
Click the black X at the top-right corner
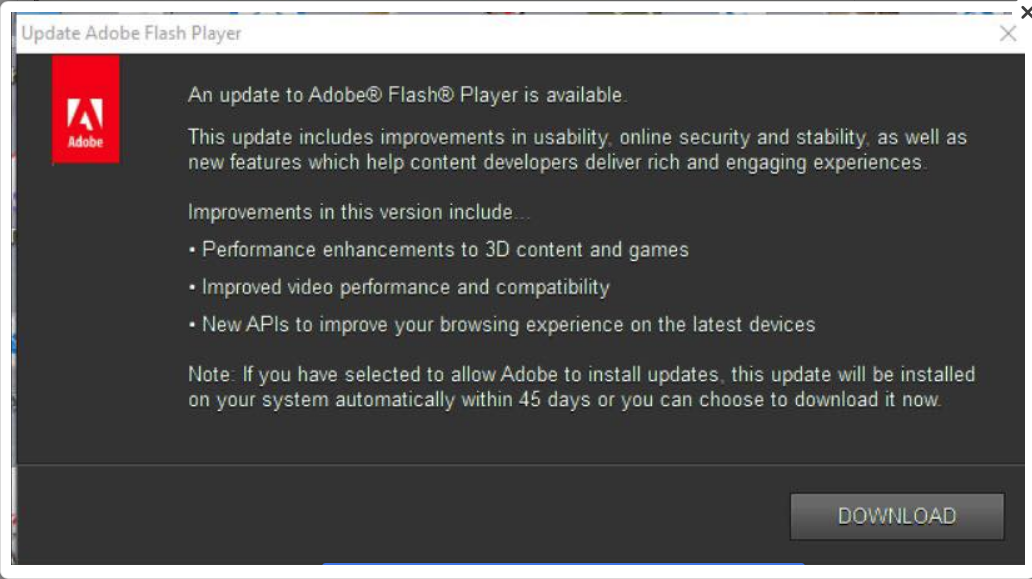click(x=1026, y=12)
